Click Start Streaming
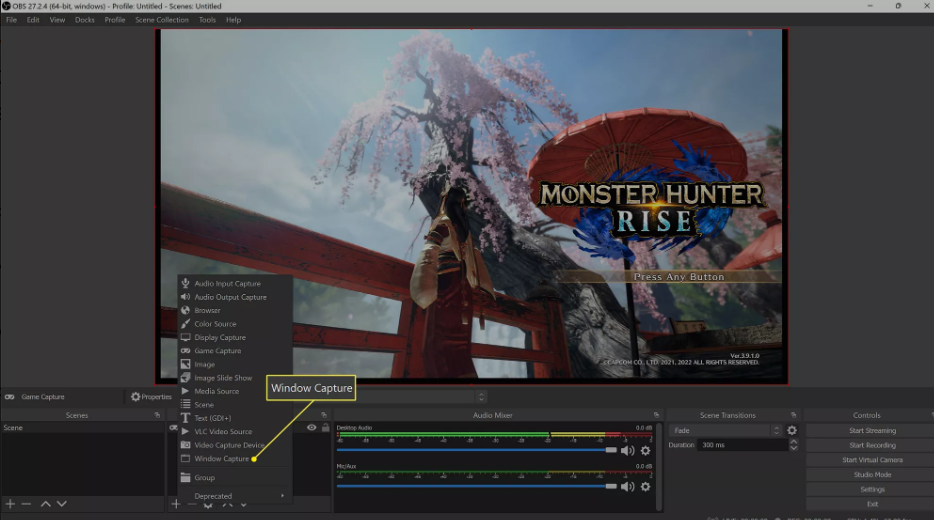The image size is (934, 520). 872,431
